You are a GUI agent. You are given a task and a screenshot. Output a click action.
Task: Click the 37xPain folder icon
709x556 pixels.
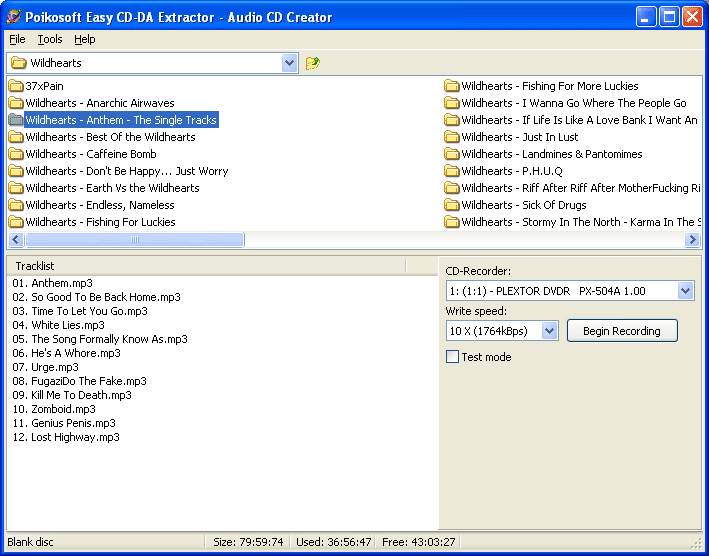pos(16,86)
